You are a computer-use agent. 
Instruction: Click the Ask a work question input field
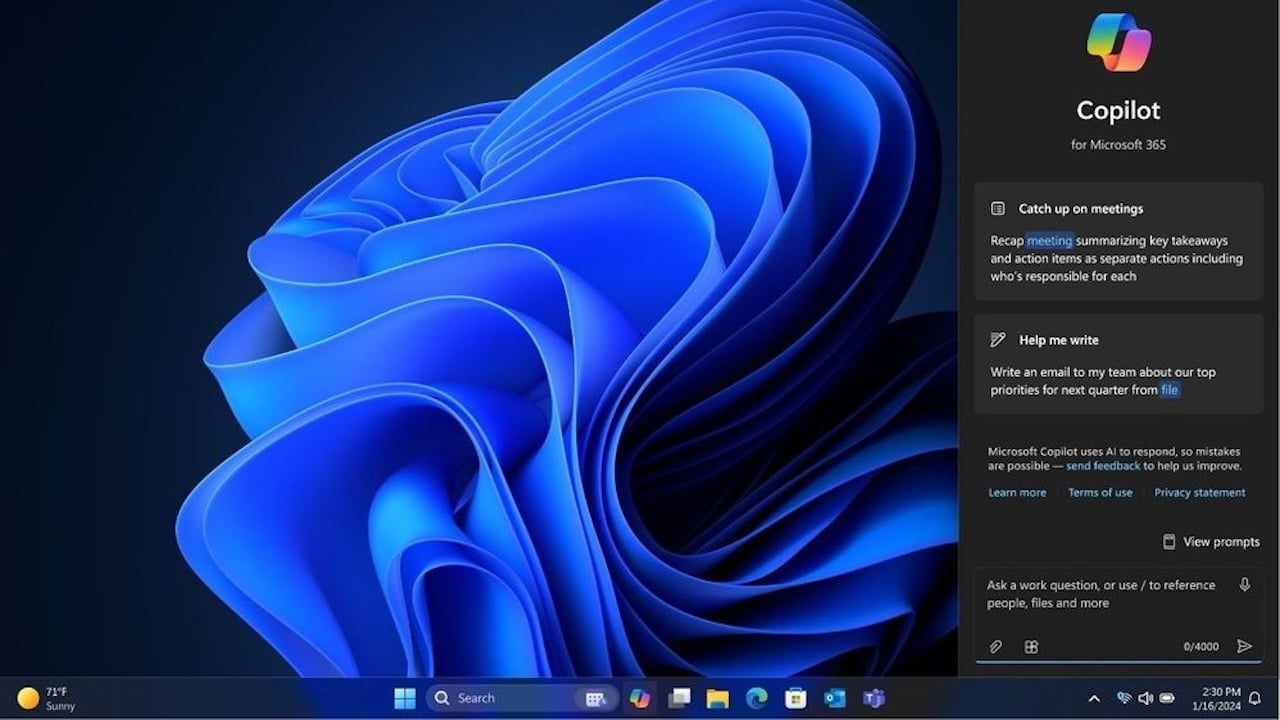1100,594
